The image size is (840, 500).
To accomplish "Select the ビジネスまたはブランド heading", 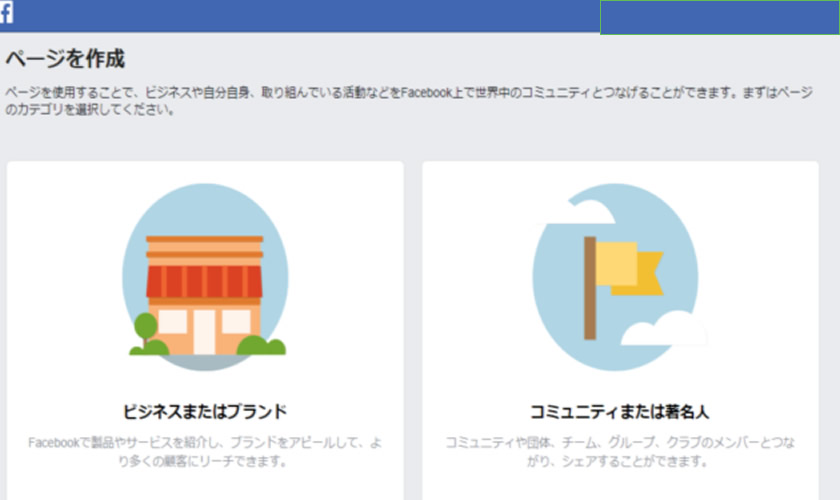I will (204, 411).
